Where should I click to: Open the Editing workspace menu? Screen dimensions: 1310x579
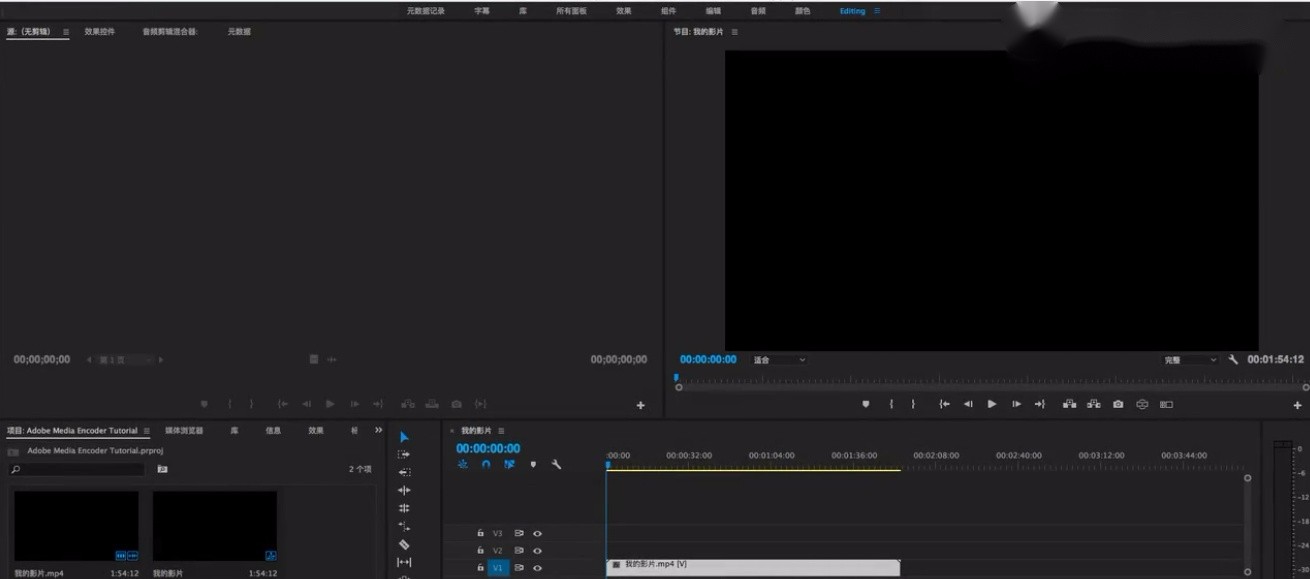tap(877, 11)
